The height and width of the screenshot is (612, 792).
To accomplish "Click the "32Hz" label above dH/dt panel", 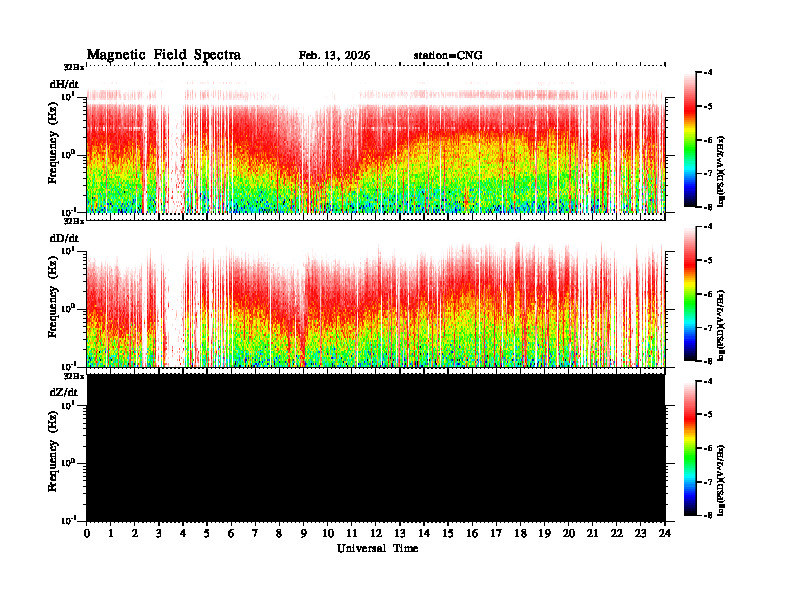I will [74, 67].
